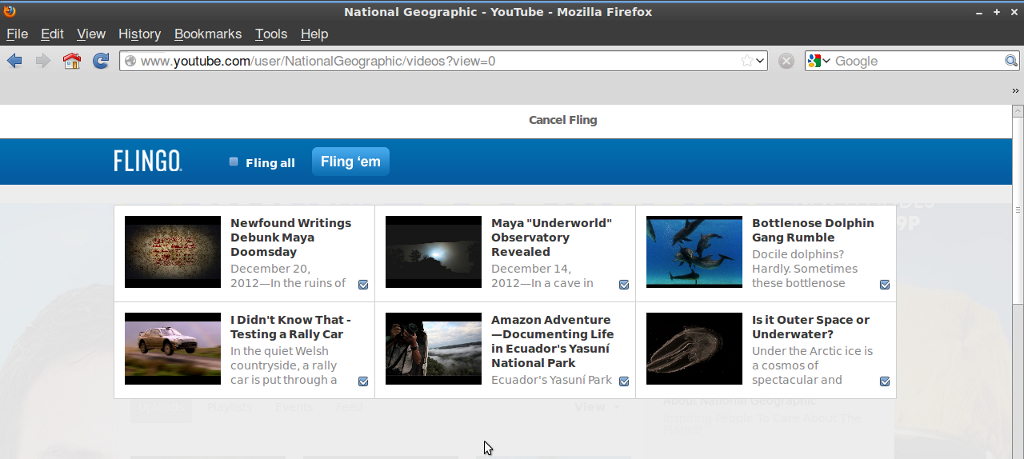The image size is (1024, 459).
Task: Open the Bookmarks menu
Action: pos(208,34)
